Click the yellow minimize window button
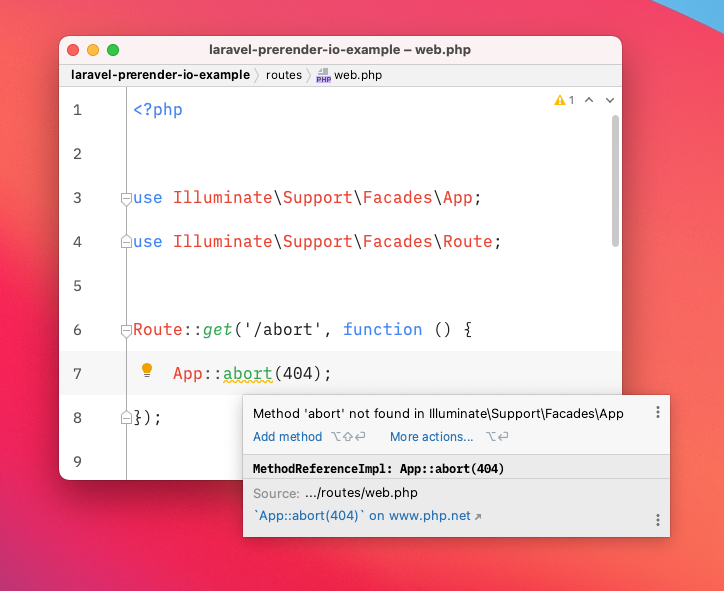This screenshot has width=724, height=591. [x=93, y=50]
